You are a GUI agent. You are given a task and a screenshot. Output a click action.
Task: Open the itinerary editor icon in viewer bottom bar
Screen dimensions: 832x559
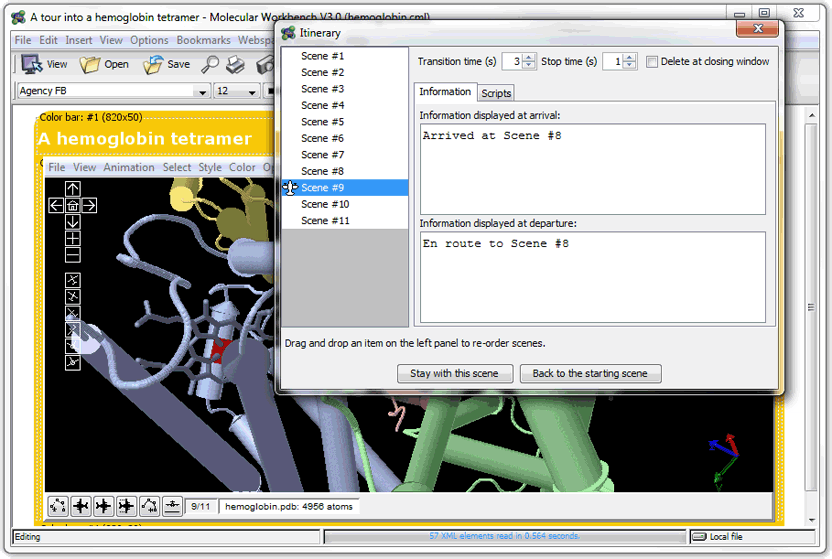click(x=58, y=506)
